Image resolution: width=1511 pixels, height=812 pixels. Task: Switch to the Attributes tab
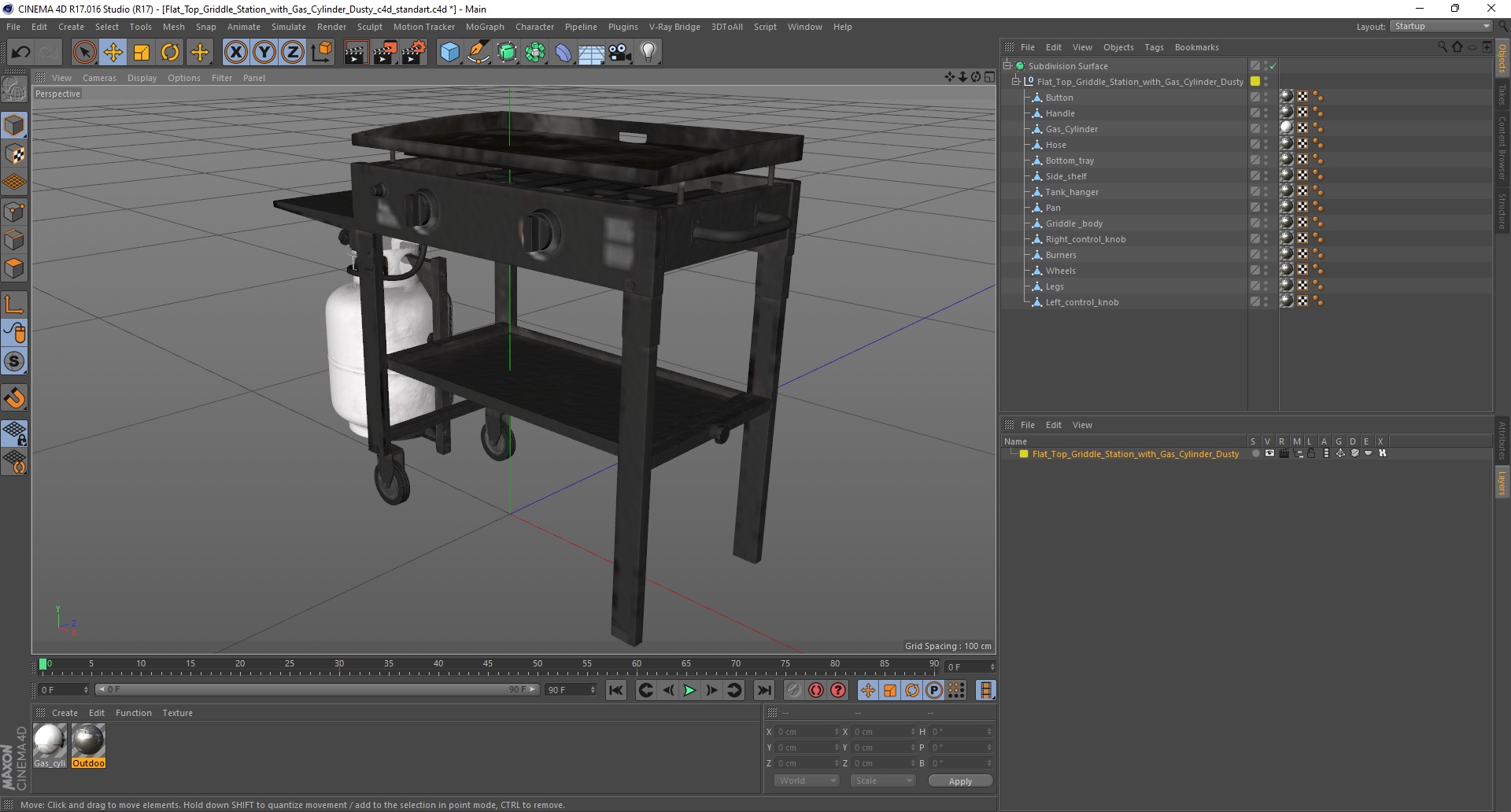click(1502, 441)
